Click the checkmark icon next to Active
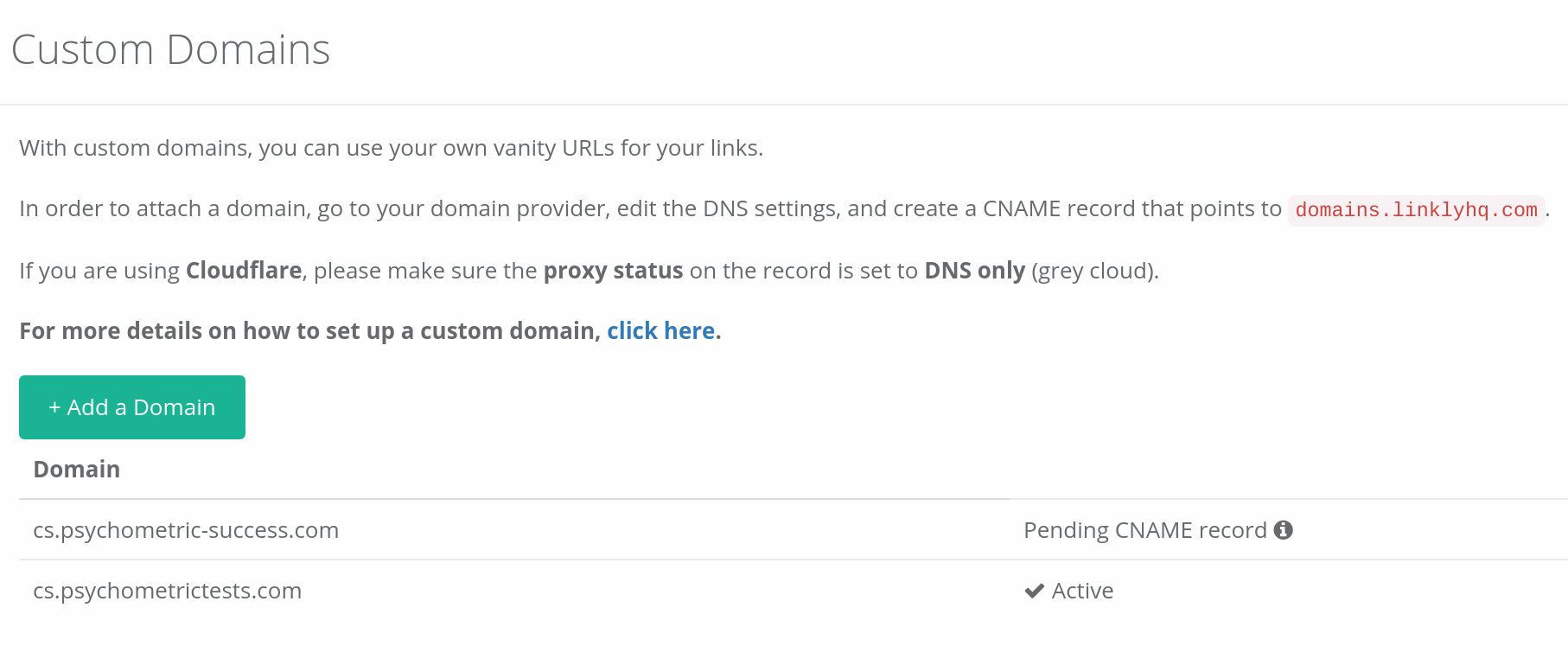Screen dimensions: 1568x659 [x=1034, y=592]
